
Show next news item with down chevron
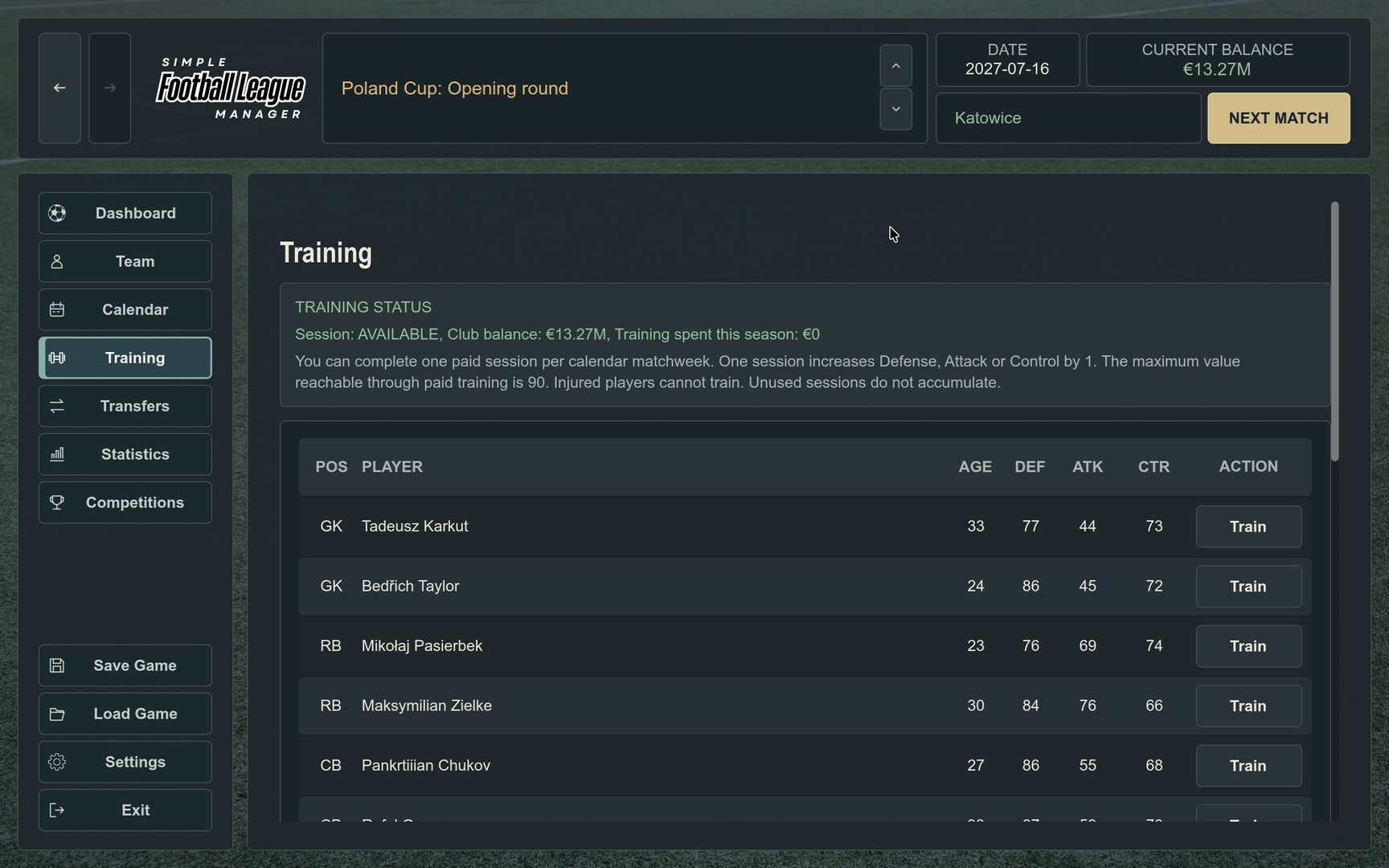coord(895,109)
